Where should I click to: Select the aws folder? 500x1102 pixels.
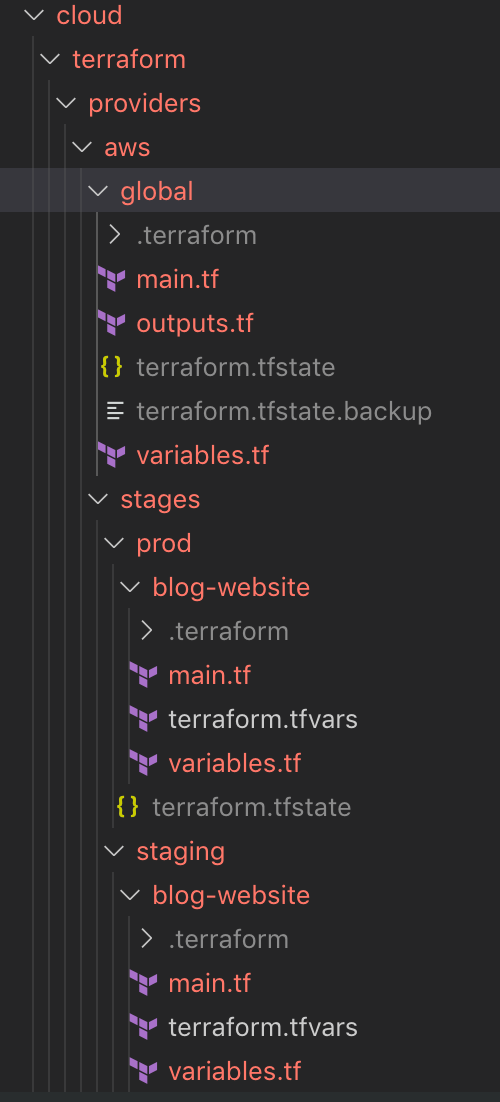coord(127,148)
